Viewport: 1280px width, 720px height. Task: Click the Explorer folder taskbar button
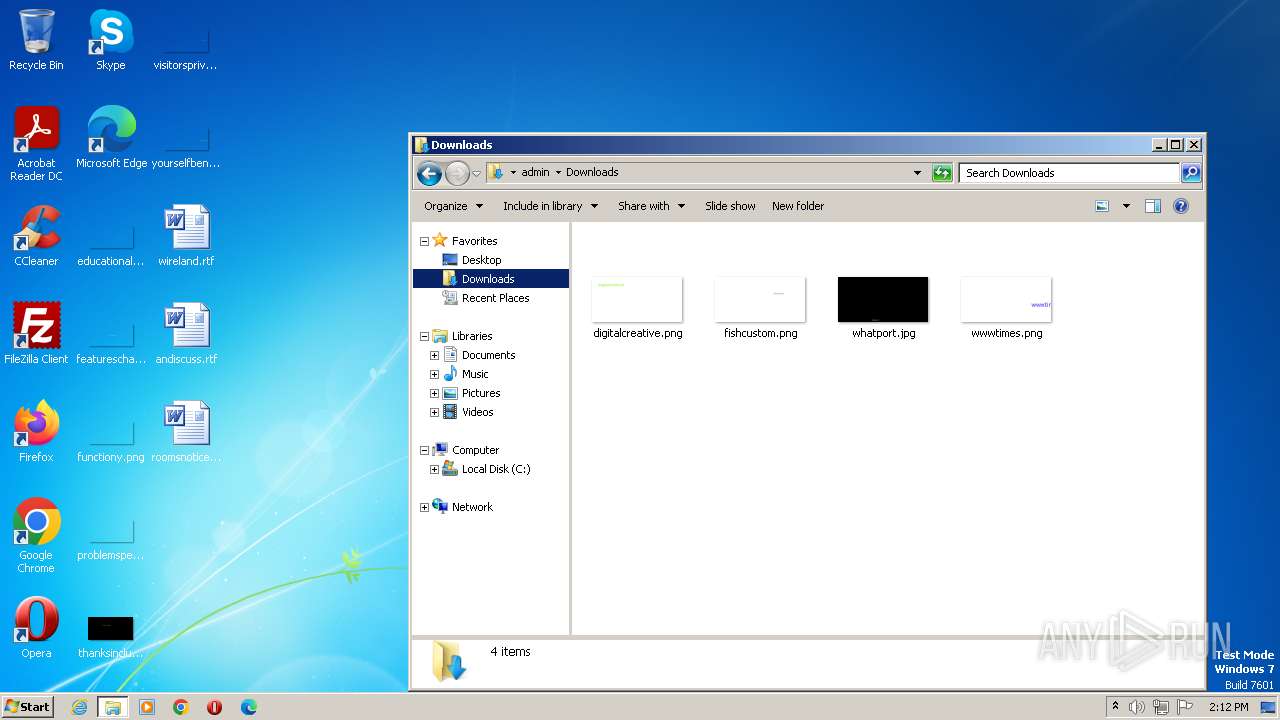pyautogui.click(x=113, y=707)
